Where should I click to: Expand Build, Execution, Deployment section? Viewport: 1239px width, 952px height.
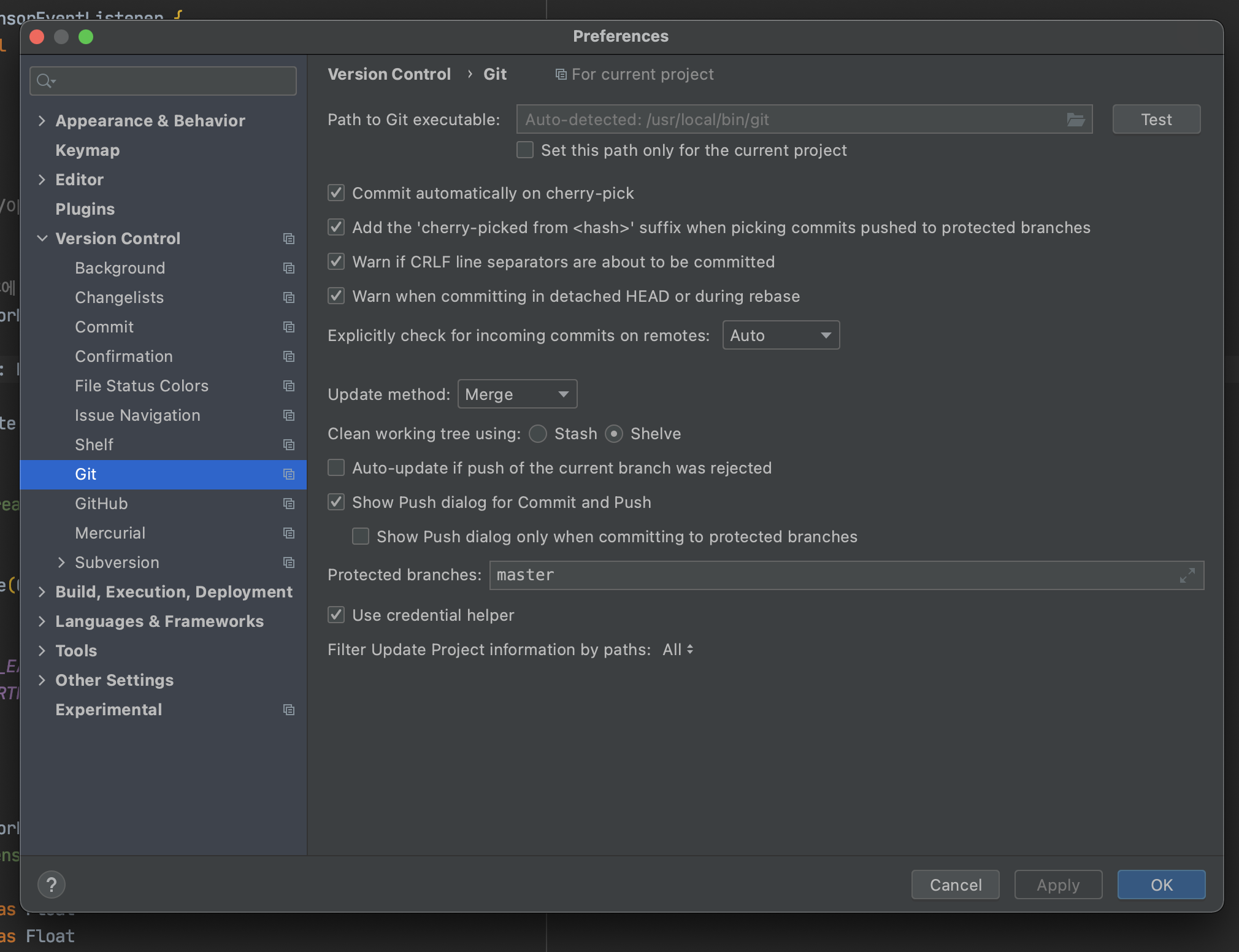click(42, 592)
